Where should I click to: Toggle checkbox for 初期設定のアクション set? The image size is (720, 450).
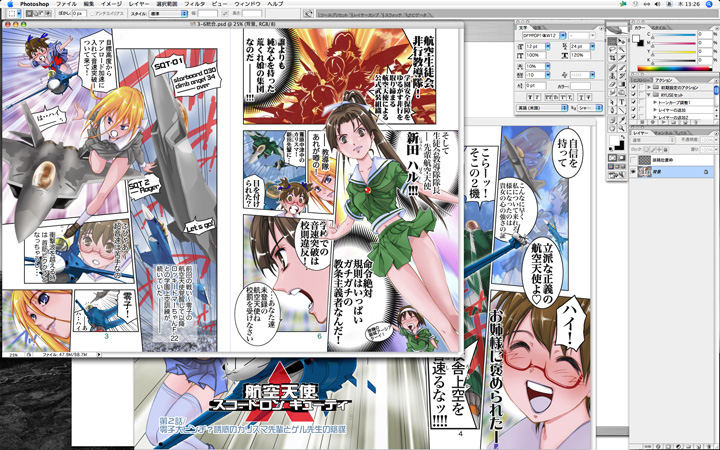pyautogui.click(x=633, y=87)
